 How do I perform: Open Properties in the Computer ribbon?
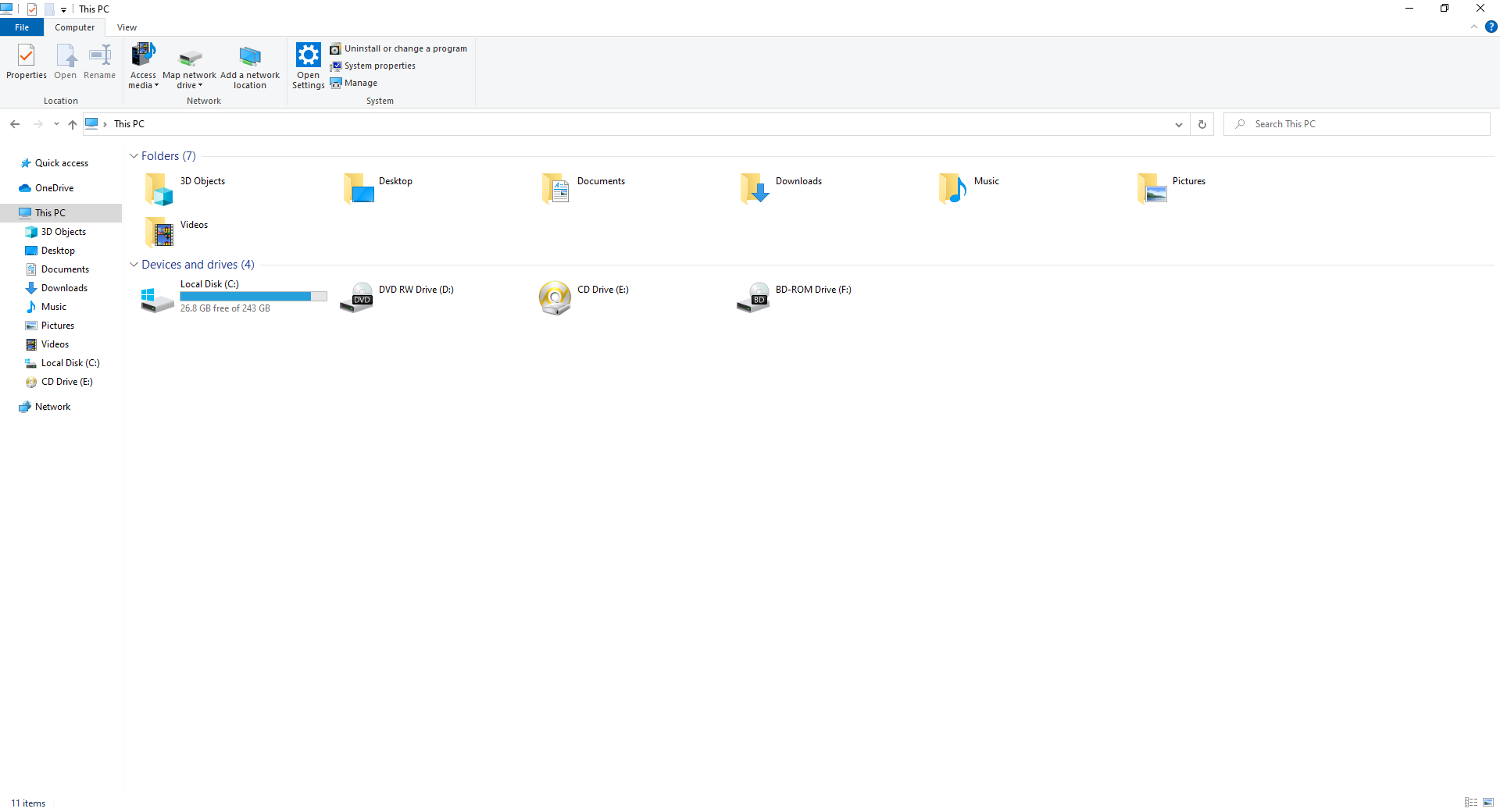(x=27, y=62)
